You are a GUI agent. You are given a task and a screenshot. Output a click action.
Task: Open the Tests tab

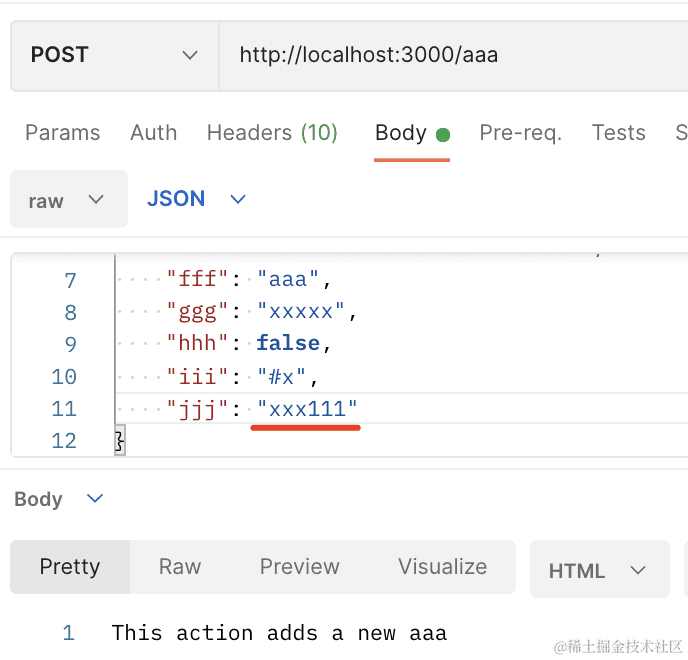[x=618, y=133]
